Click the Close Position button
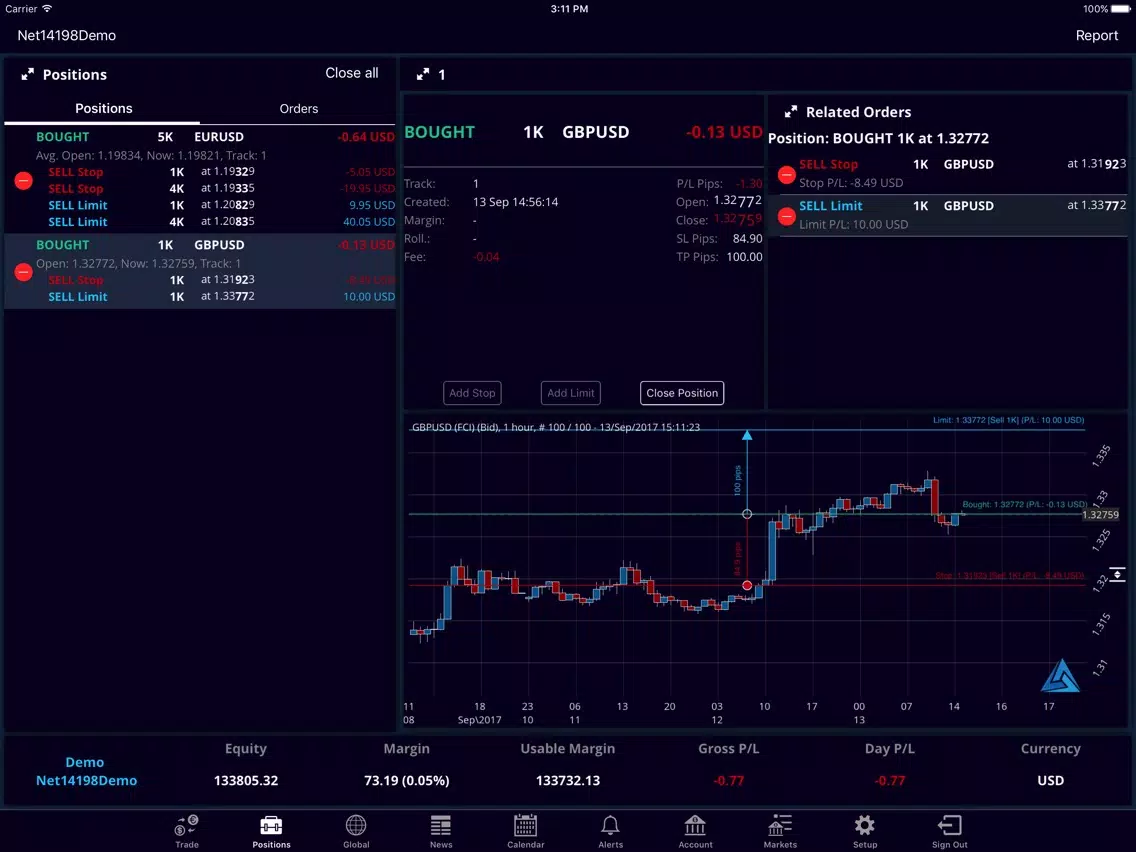 click(682, 393)
